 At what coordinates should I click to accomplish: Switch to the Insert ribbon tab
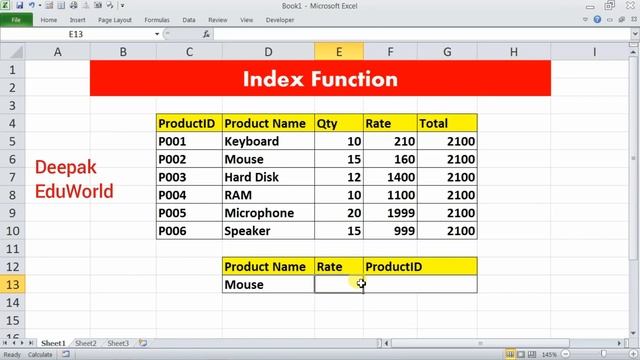coord(77,20)
